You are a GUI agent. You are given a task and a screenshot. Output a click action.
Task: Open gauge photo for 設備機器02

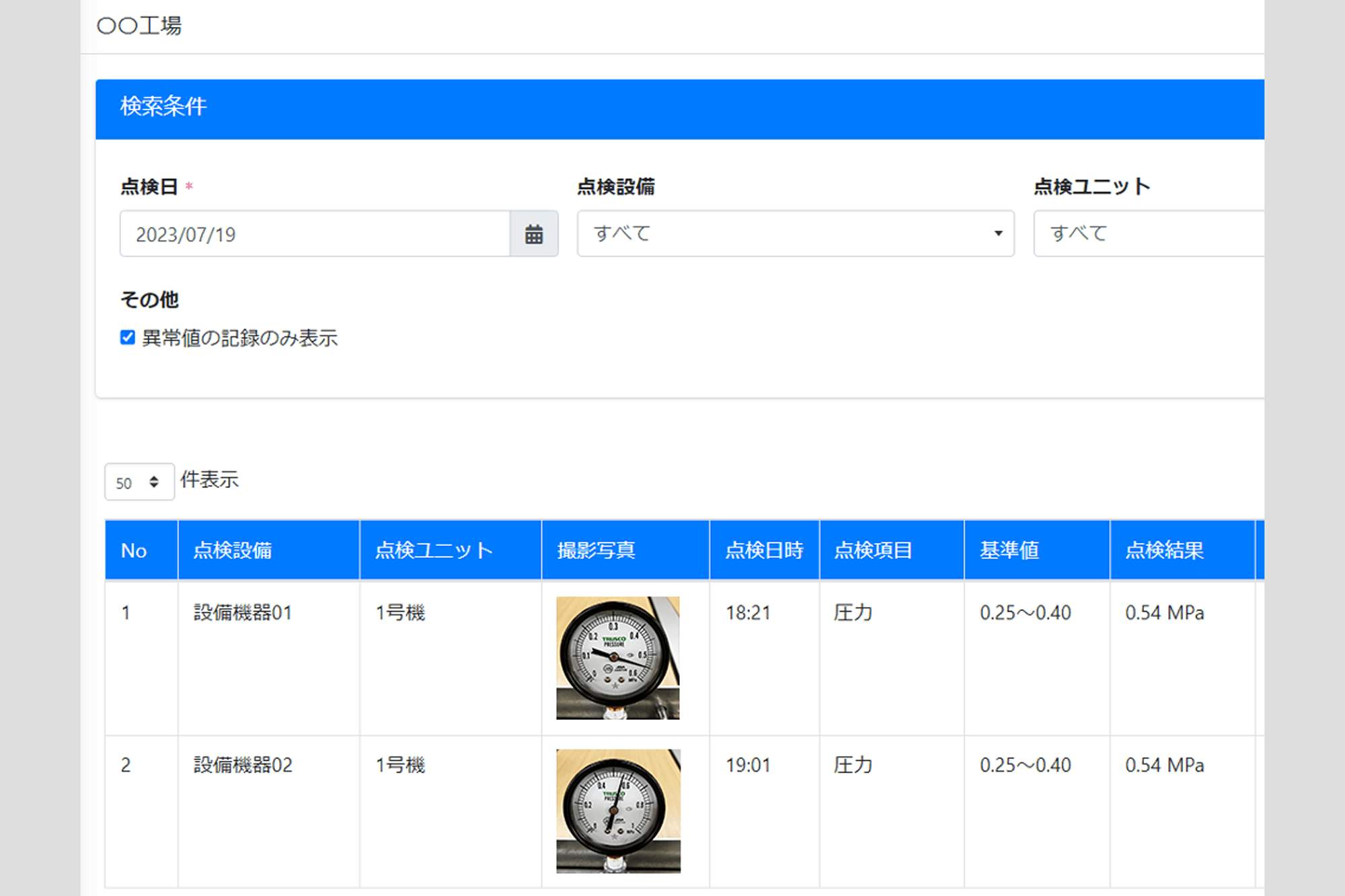click(617, 811)
